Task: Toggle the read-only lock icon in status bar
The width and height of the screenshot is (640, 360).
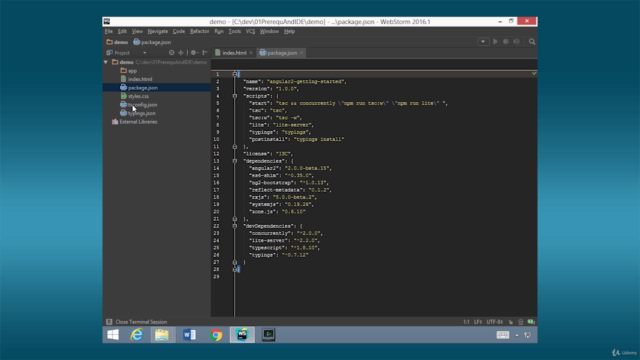Action: point(511,322)
